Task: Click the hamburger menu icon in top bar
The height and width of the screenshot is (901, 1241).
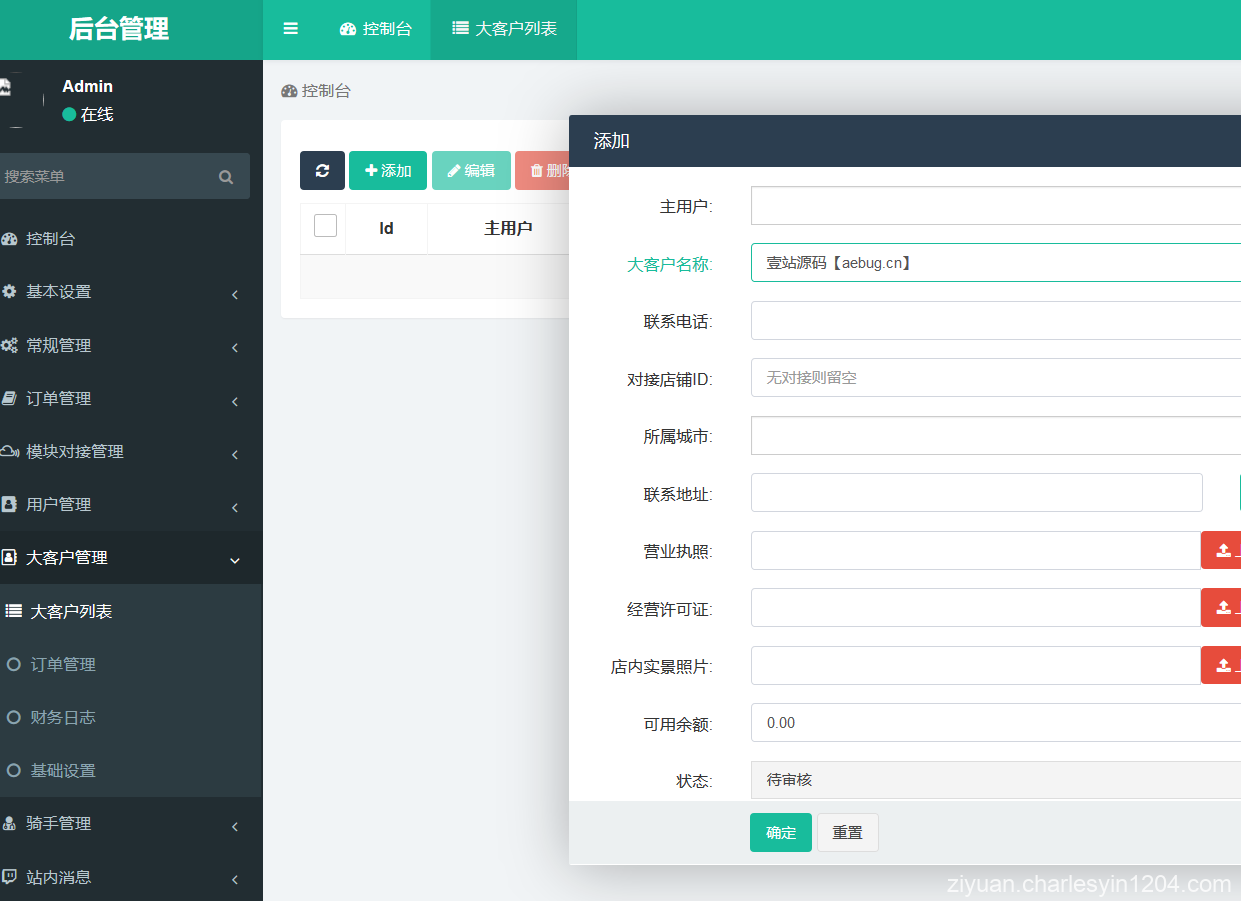Action: (x=291, y=29)
